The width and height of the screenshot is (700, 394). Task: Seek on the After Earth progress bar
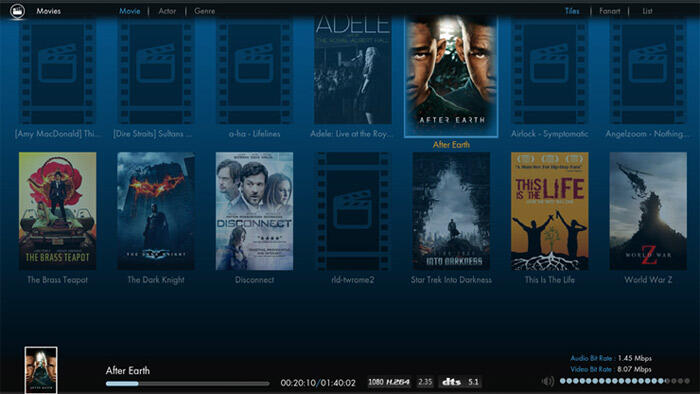coord(188,383)
